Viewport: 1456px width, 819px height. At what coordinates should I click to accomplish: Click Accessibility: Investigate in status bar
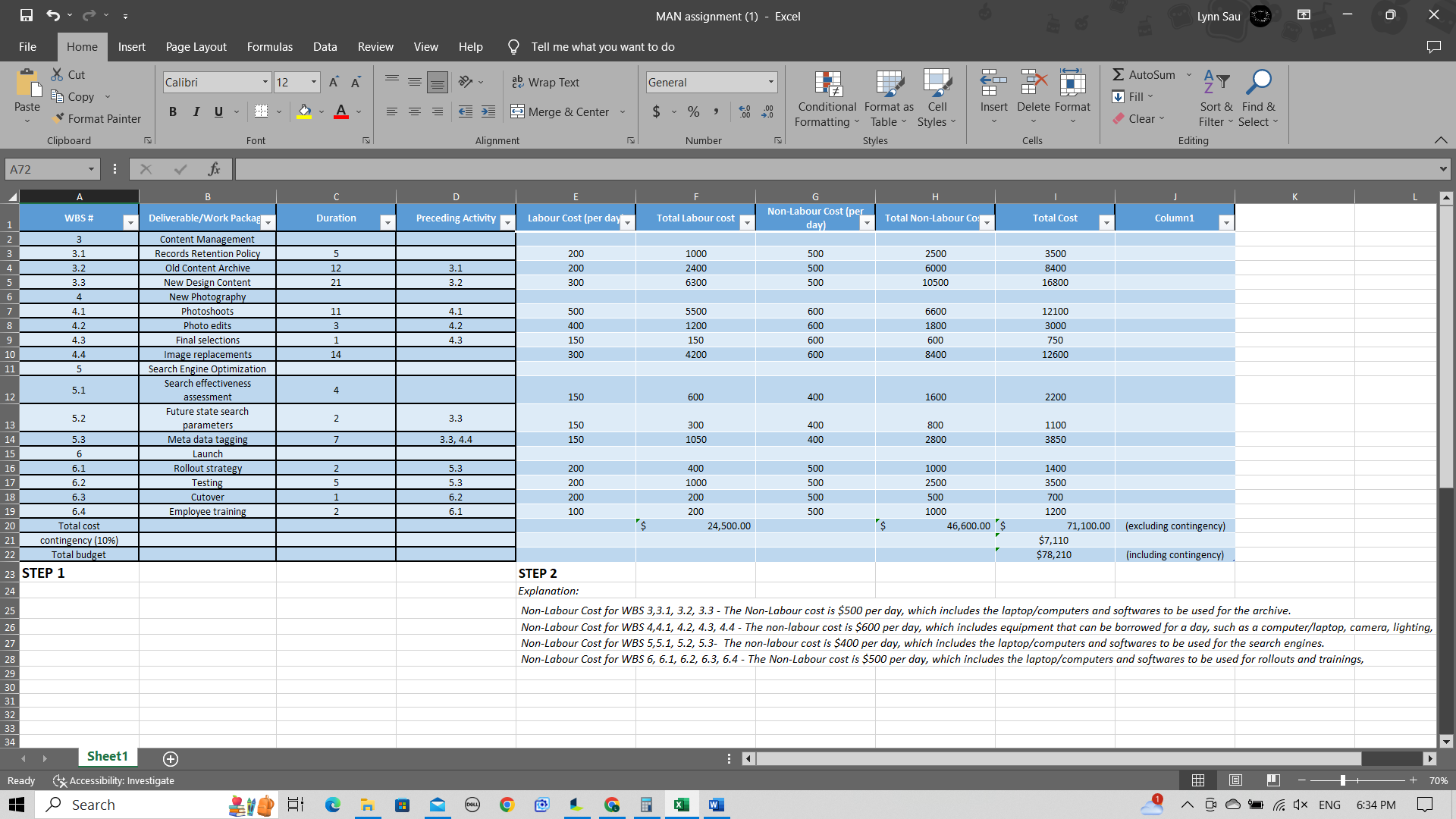coord(113,780)
